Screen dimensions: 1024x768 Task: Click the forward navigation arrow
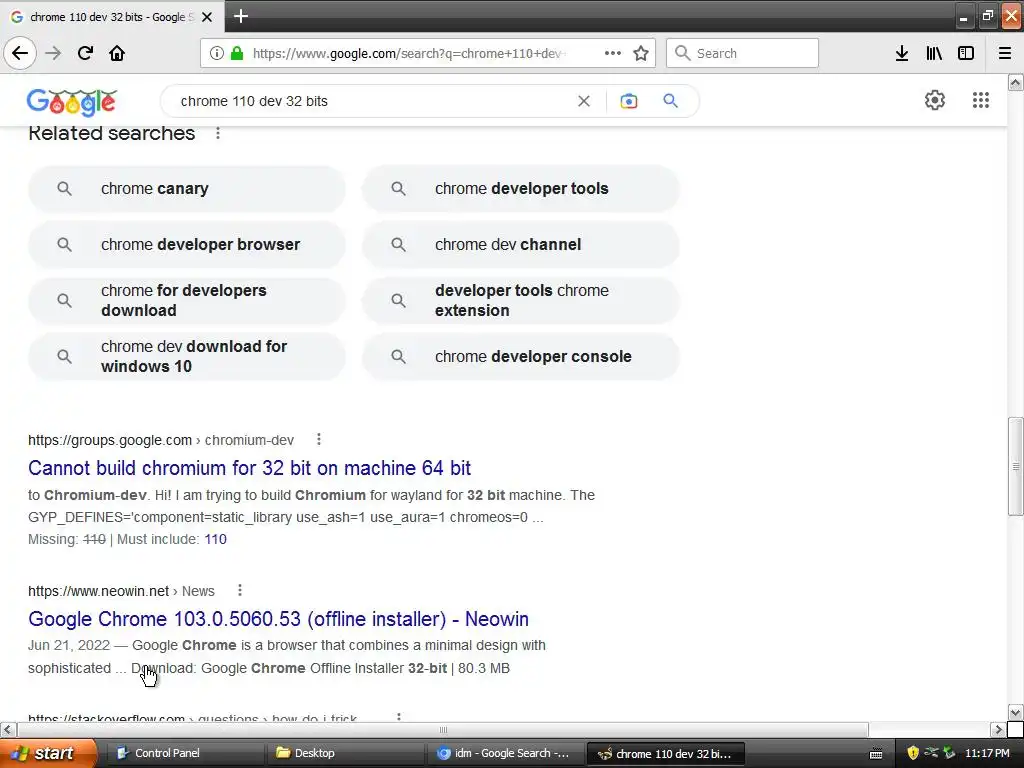(x=54, y=54)
